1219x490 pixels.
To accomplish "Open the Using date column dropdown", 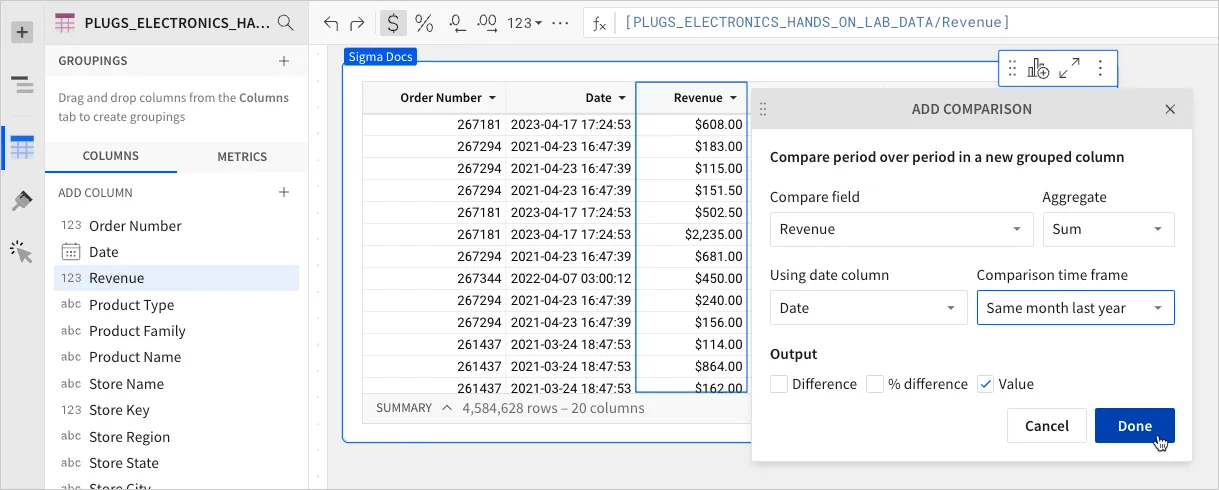I will point(868,308).
